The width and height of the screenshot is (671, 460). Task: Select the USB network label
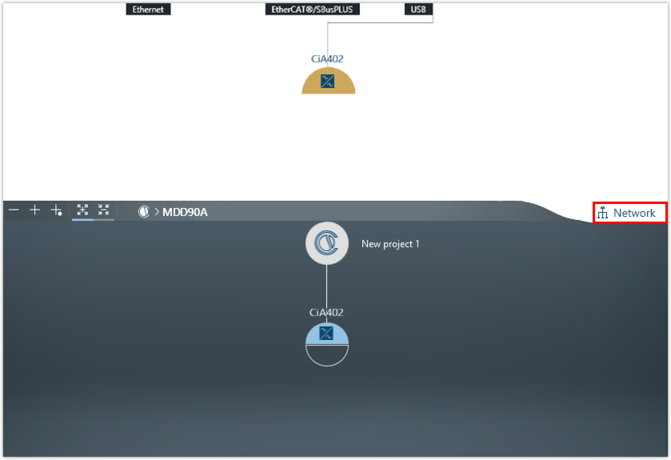419,9
